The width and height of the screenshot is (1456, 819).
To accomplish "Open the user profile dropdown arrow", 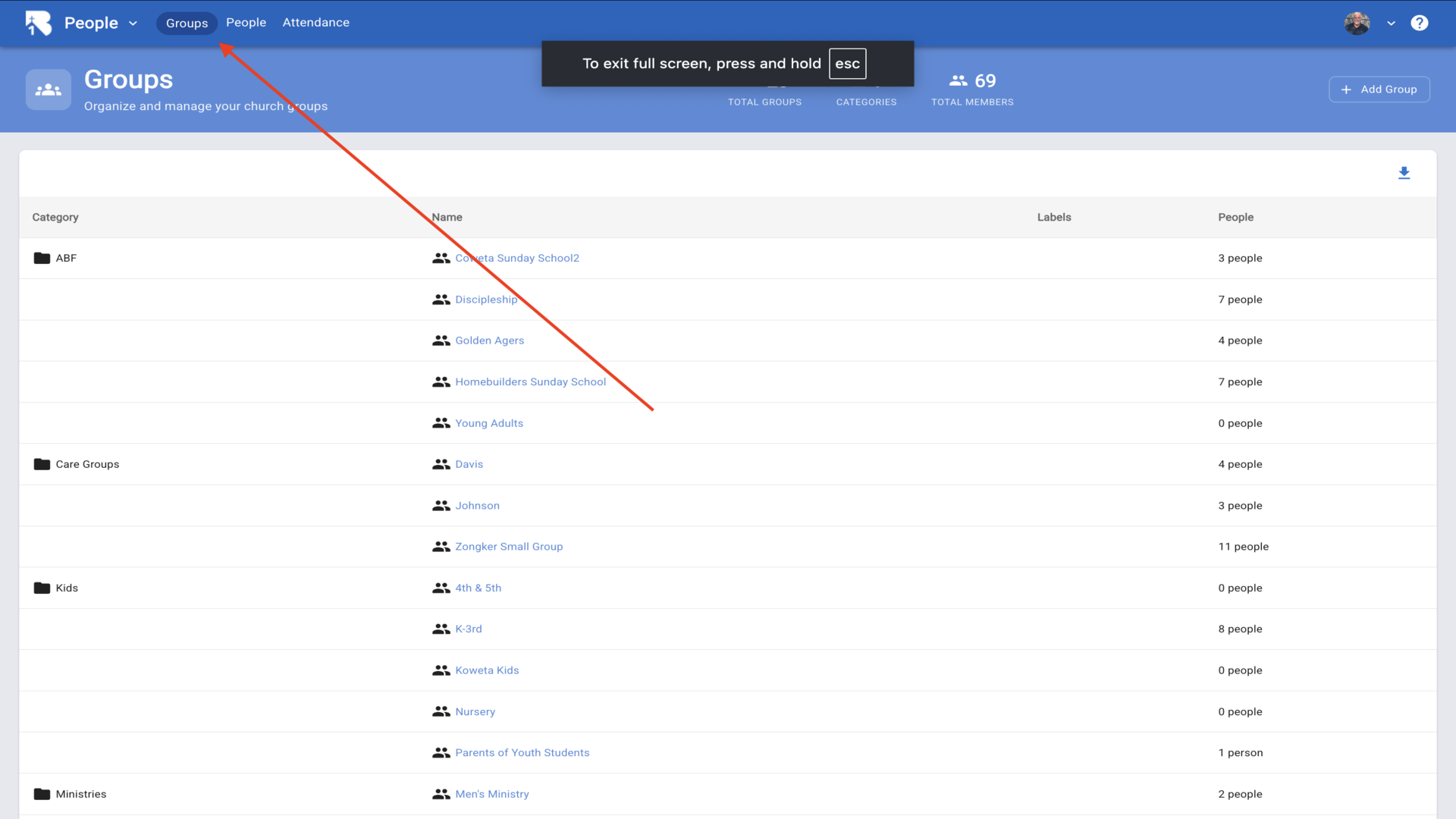I will point(1391,24).
